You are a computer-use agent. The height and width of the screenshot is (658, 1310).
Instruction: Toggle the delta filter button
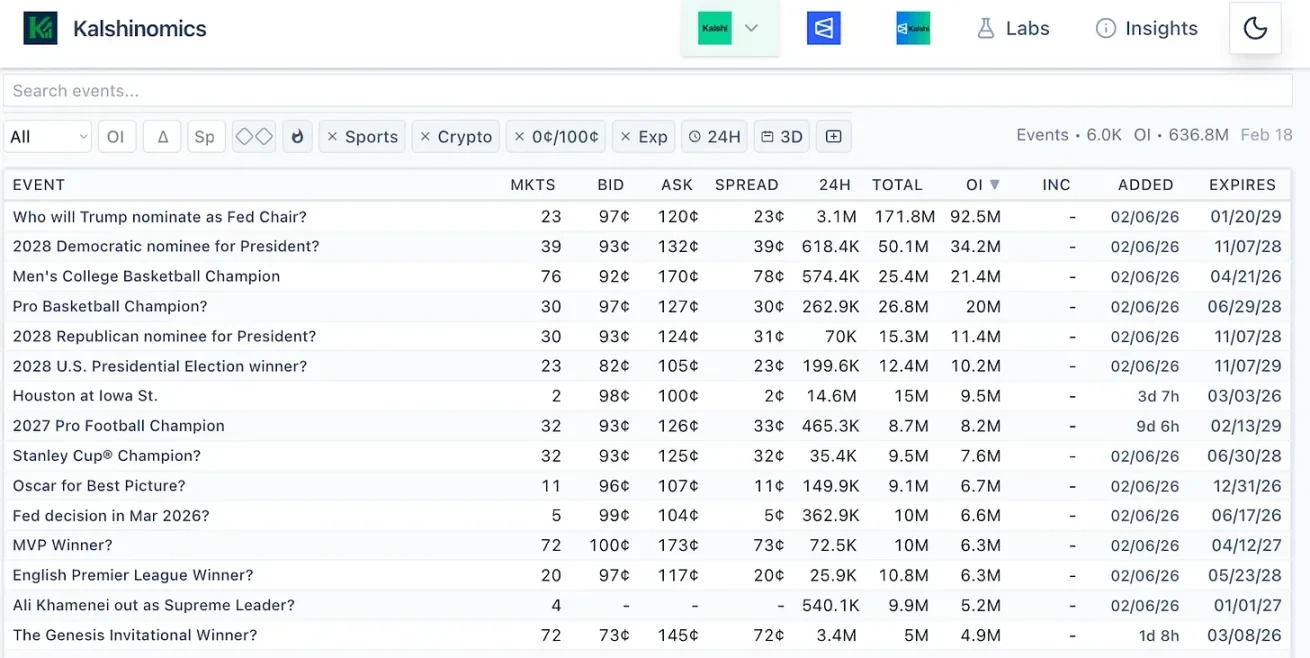tap(162, 136)
